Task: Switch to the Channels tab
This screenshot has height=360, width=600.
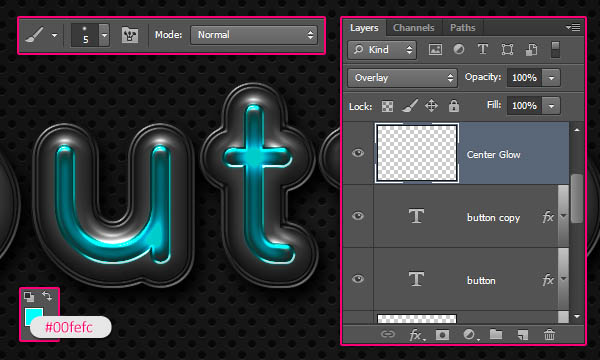Action: click(414, 28)
